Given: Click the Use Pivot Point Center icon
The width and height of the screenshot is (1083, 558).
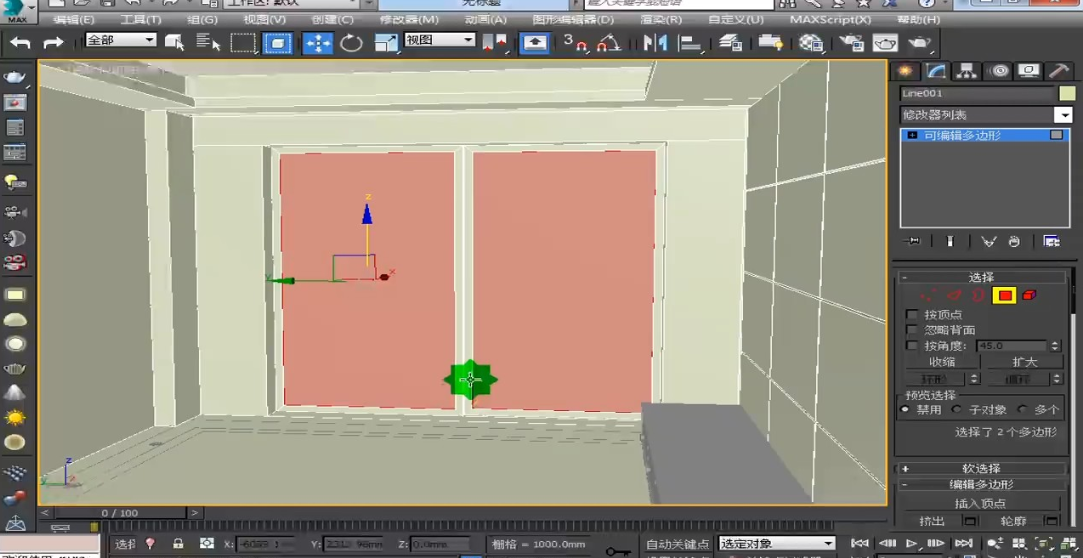Looking at the screenshot, I should [x=495, y=43].
